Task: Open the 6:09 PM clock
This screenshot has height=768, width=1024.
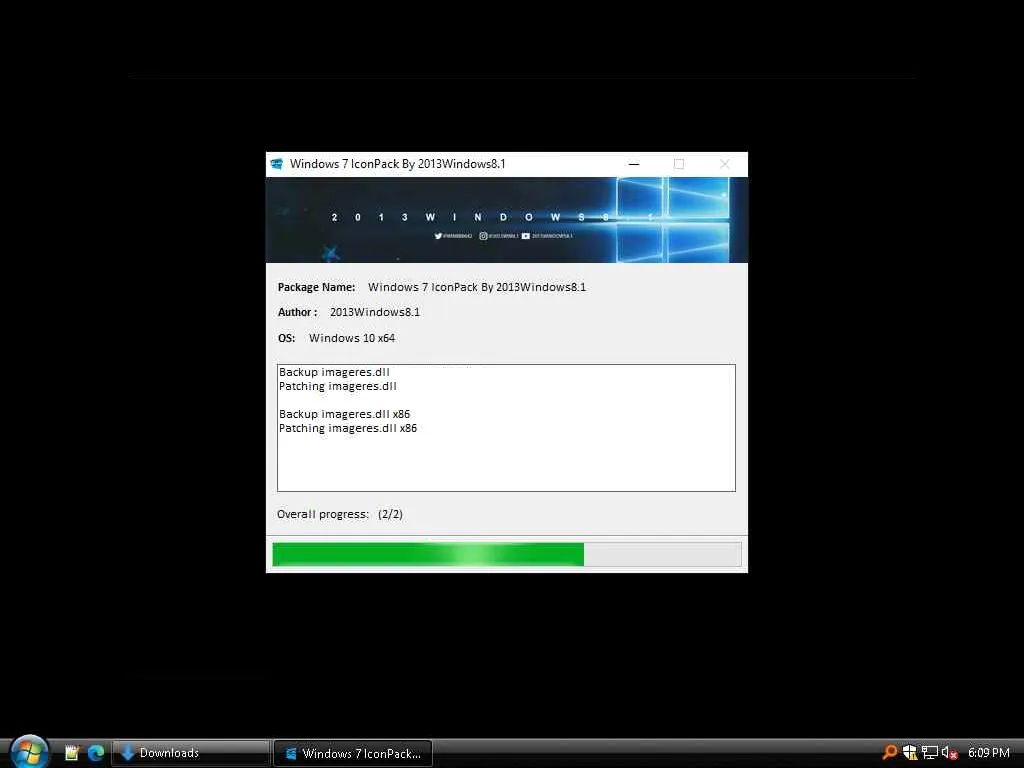Action: click(x=989, y=753)
